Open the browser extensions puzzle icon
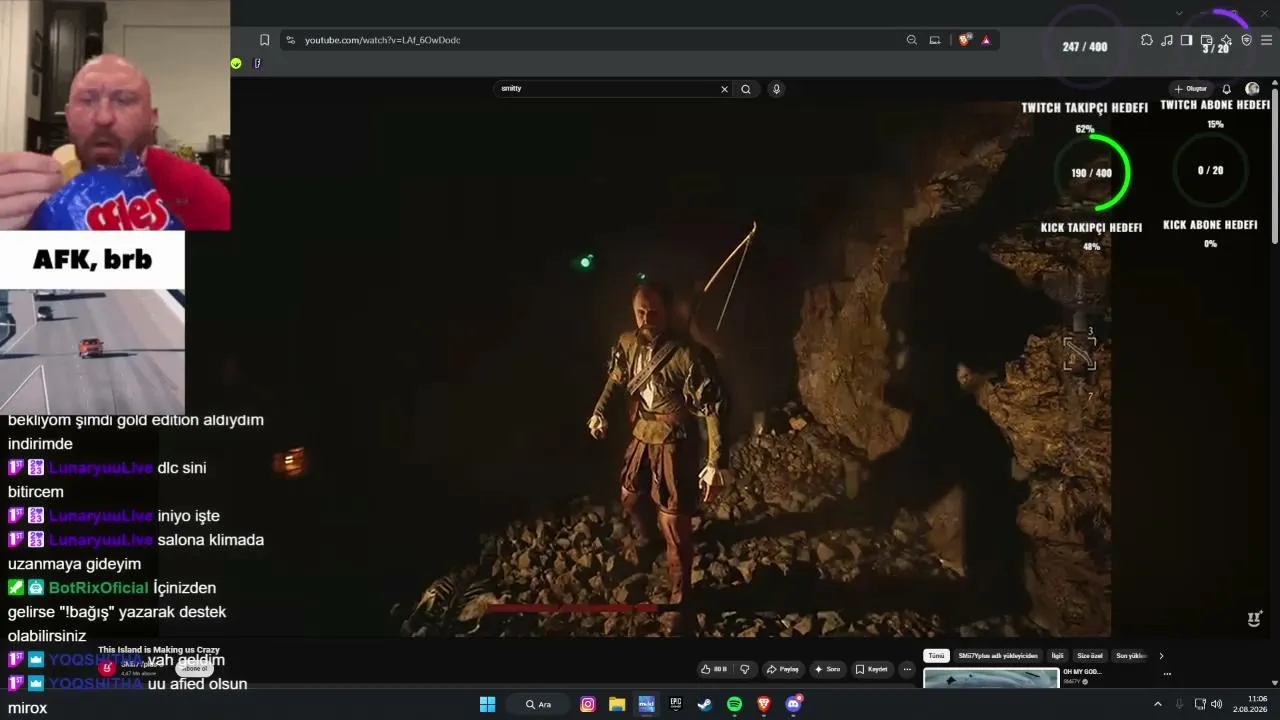Image resolution: width=1280 pixels, height=720 pixels. coord(1147,40)
